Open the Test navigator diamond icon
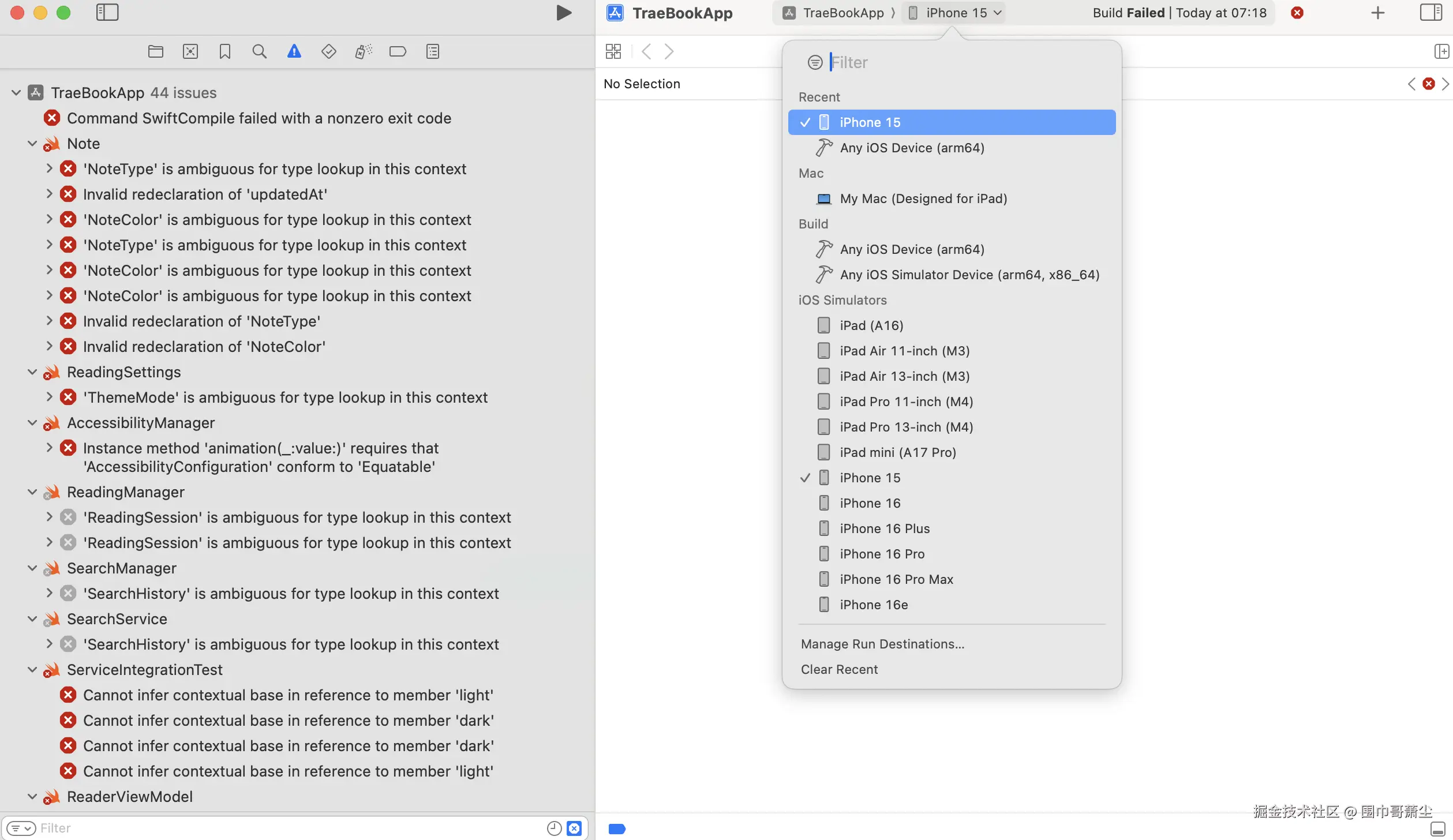The height and width of the screenshot is (840, 1453). click(x=329, y=52)
